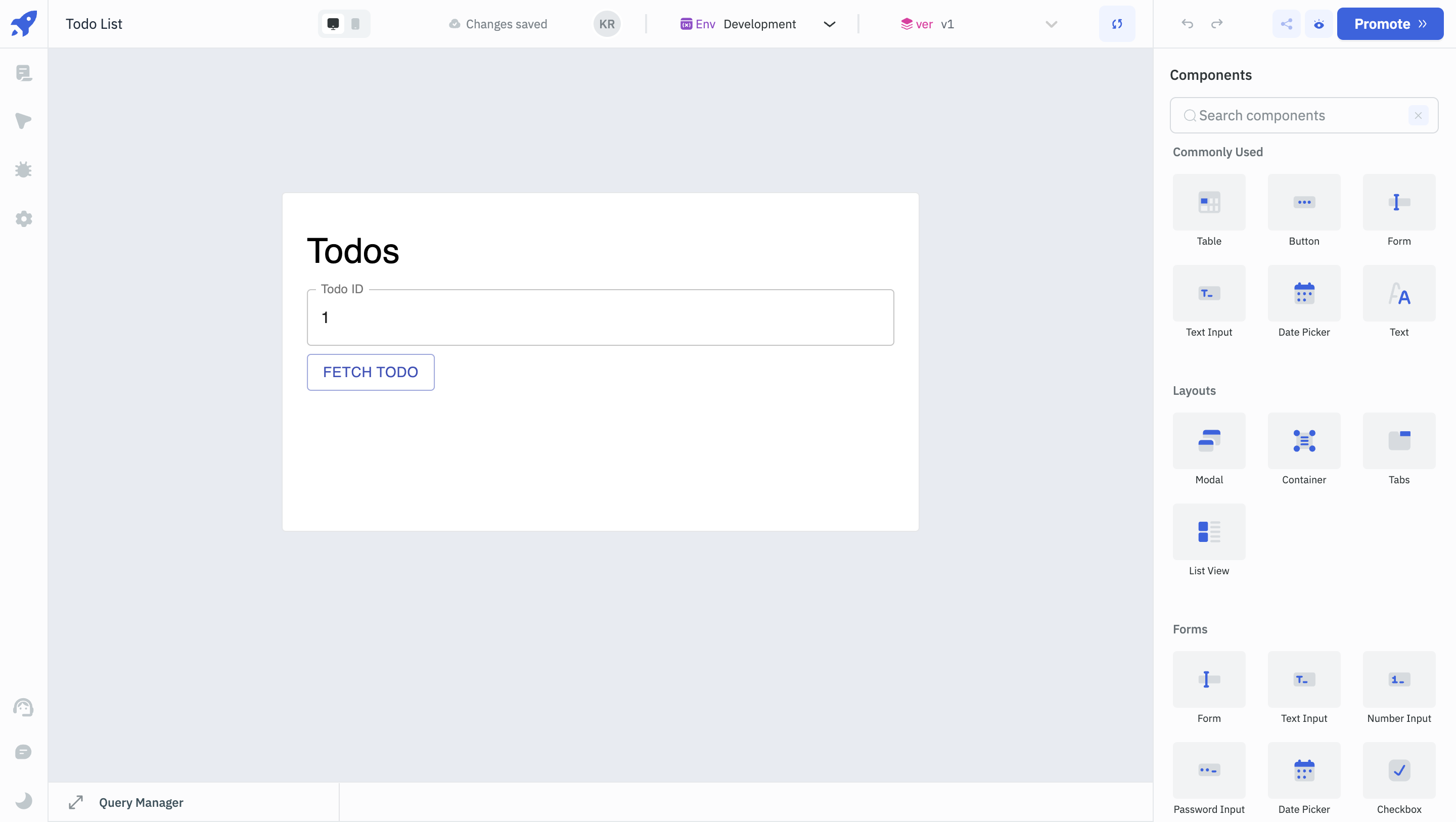Open the inspector cursor icon in sidebar
Screen dimensions: 1456x822
pyautogui.click(x=24, y=121)
